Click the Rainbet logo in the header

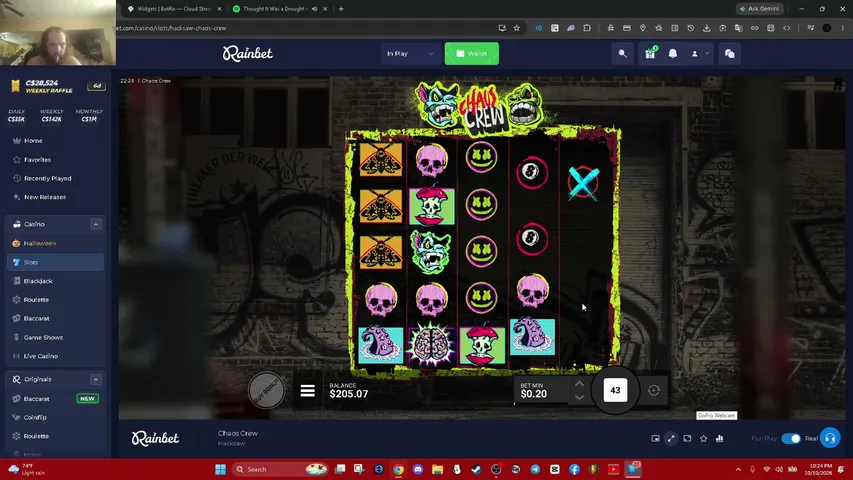248,53
